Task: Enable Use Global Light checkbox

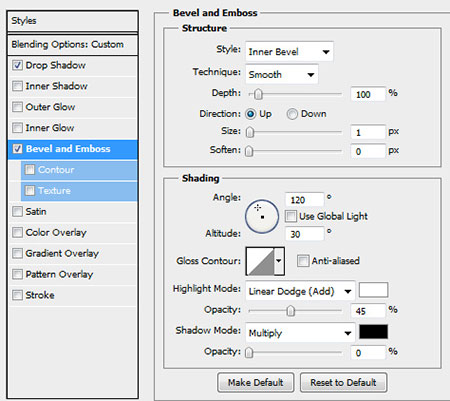Action: [291, 216]
